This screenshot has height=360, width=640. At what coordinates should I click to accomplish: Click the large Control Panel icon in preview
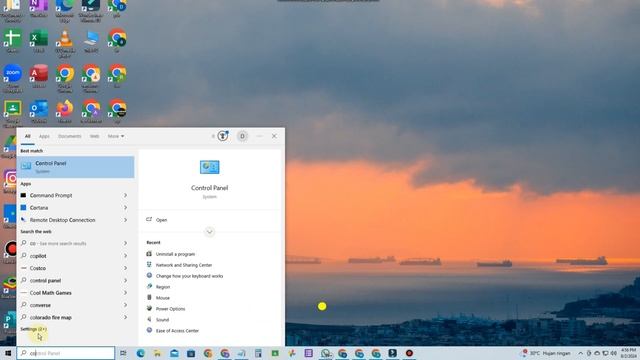coord(209,167)
